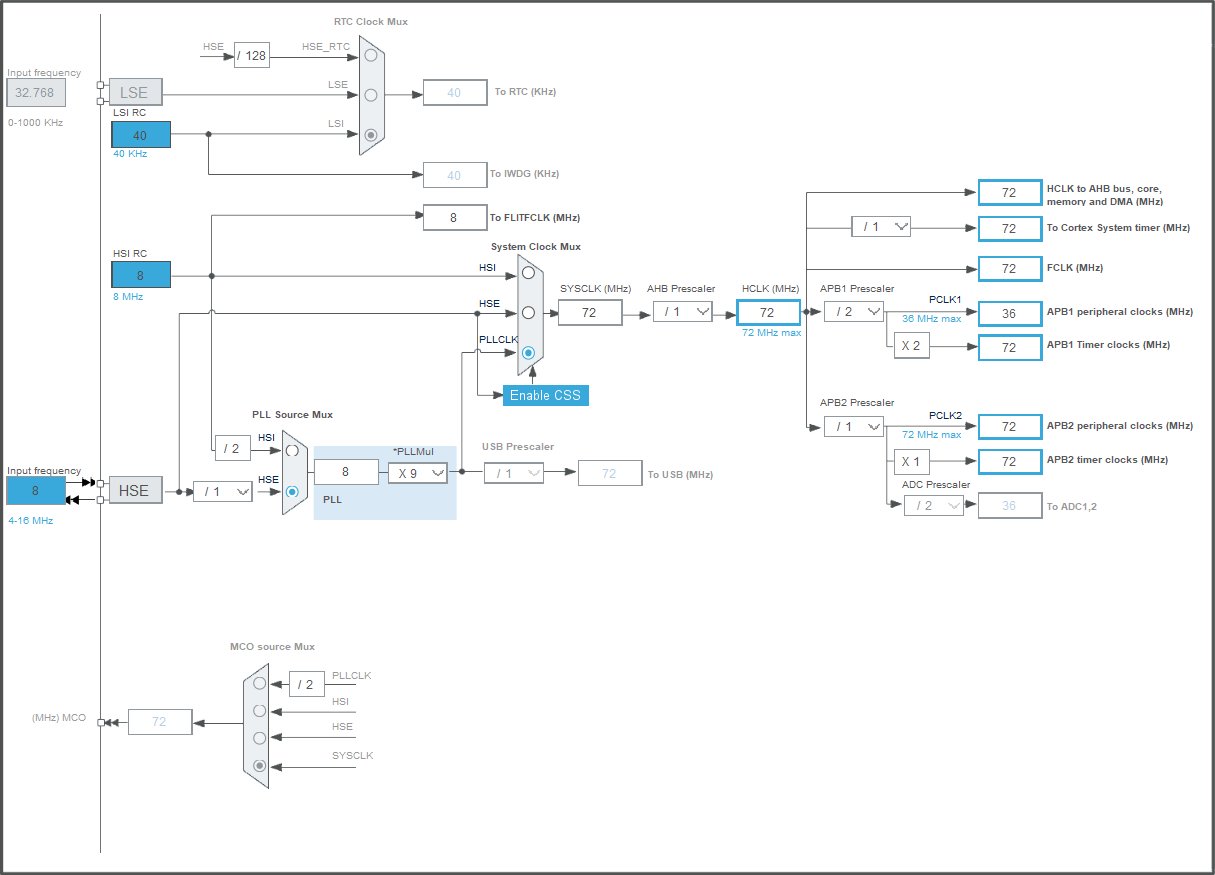Screen dimensions: 1215x875
Task: Click the X 1 APB2 timer multiplier box
Action: point(911,461)
